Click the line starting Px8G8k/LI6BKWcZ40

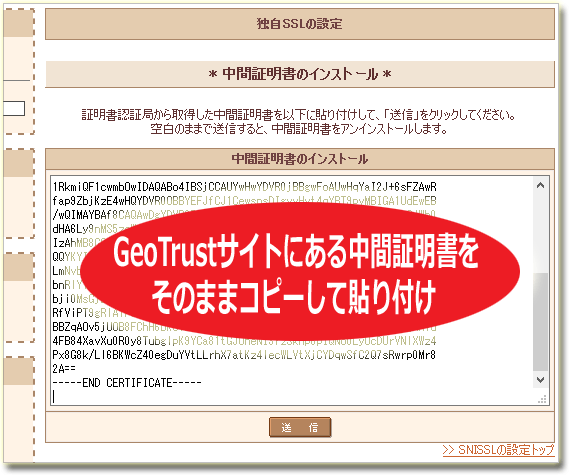coord(244,355)
